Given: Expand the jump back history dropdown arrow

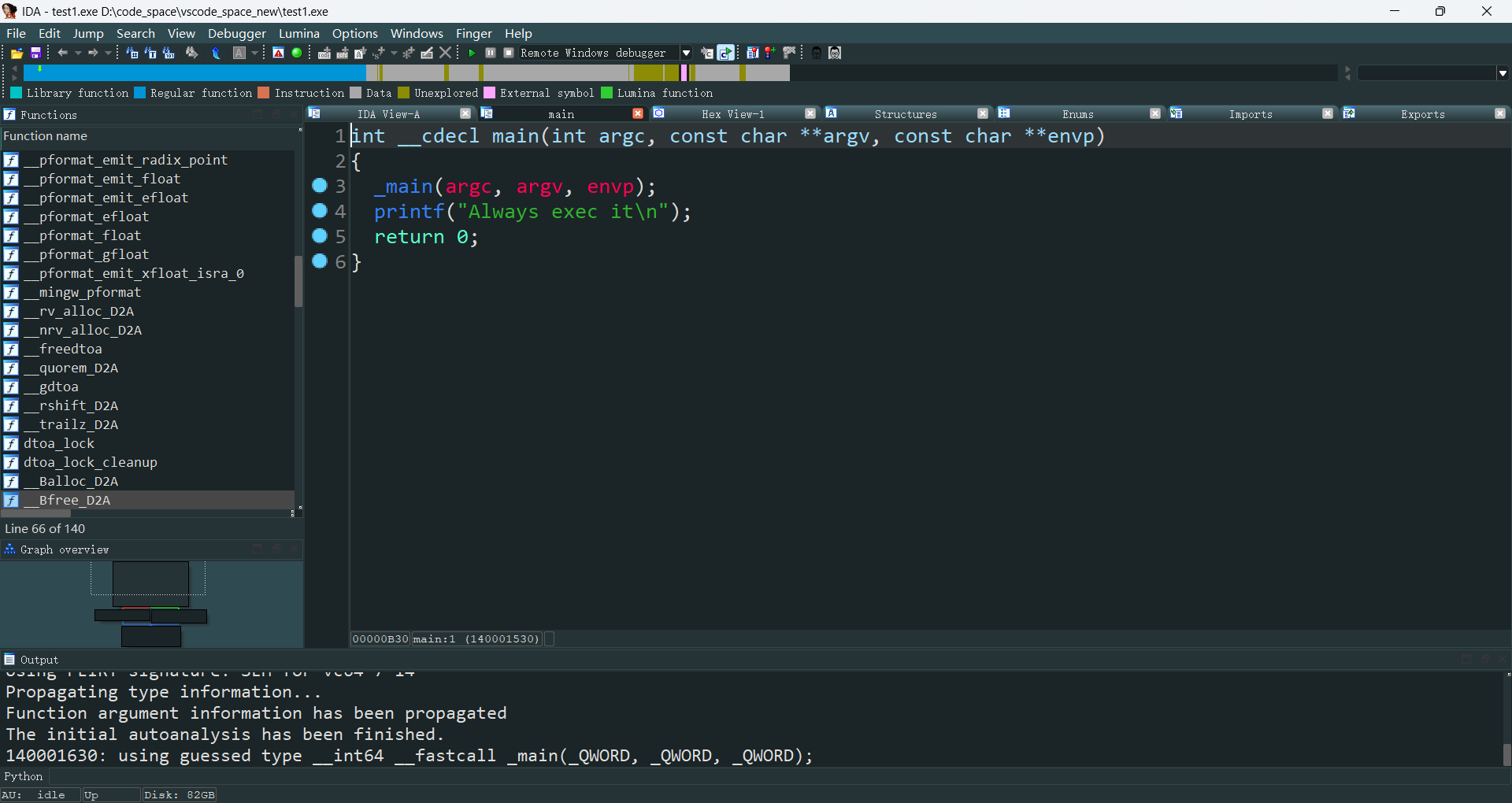Looking at the screenshot, I should (78, 53).
